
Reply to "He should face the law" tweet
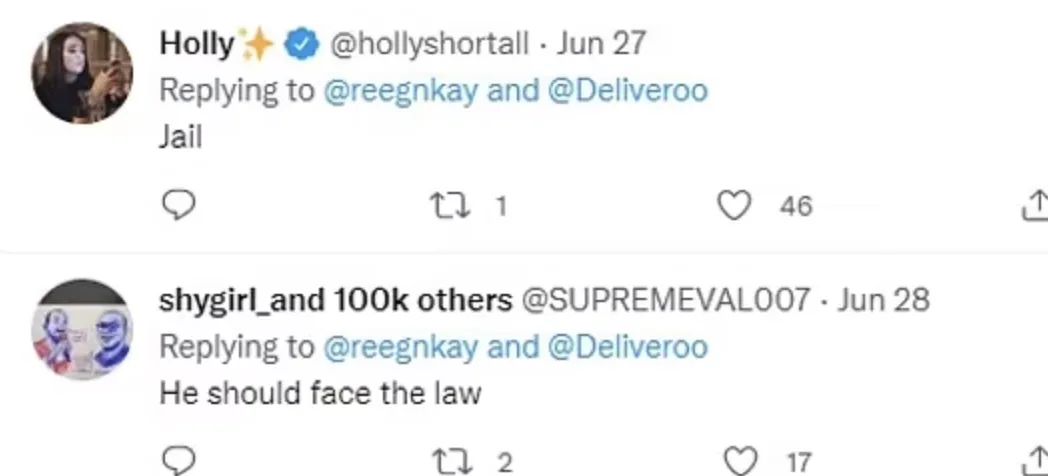tap(178, 461)
